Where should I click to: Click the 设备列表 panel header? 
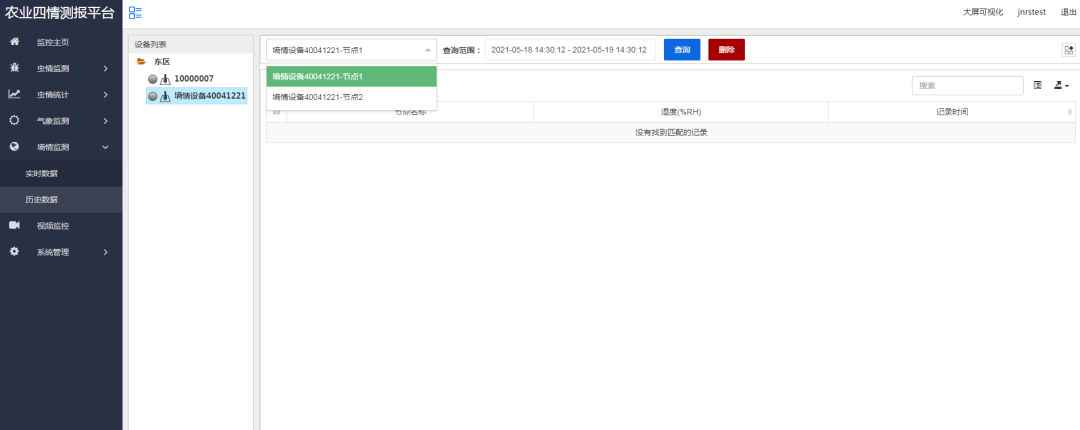click(x=191, y=43)
